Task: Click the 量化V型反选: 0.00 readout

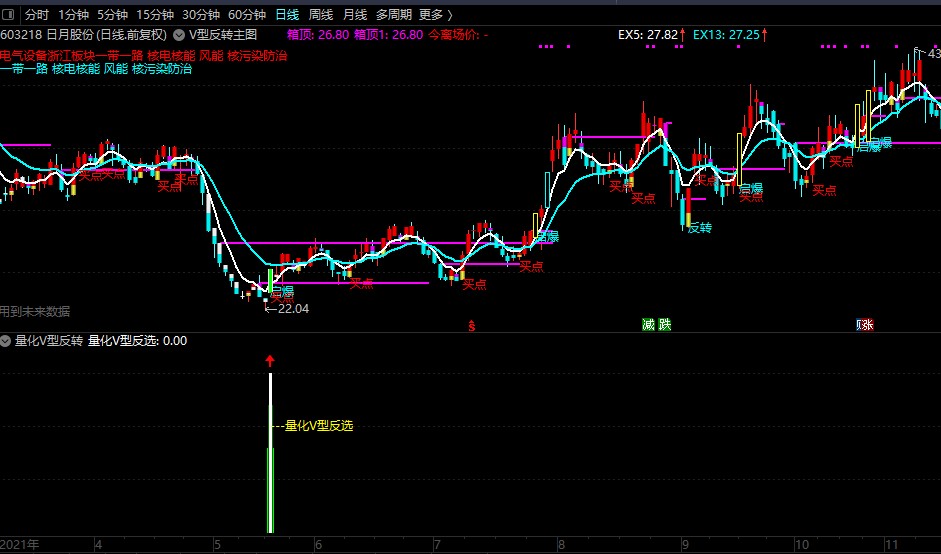Action: 137,341
